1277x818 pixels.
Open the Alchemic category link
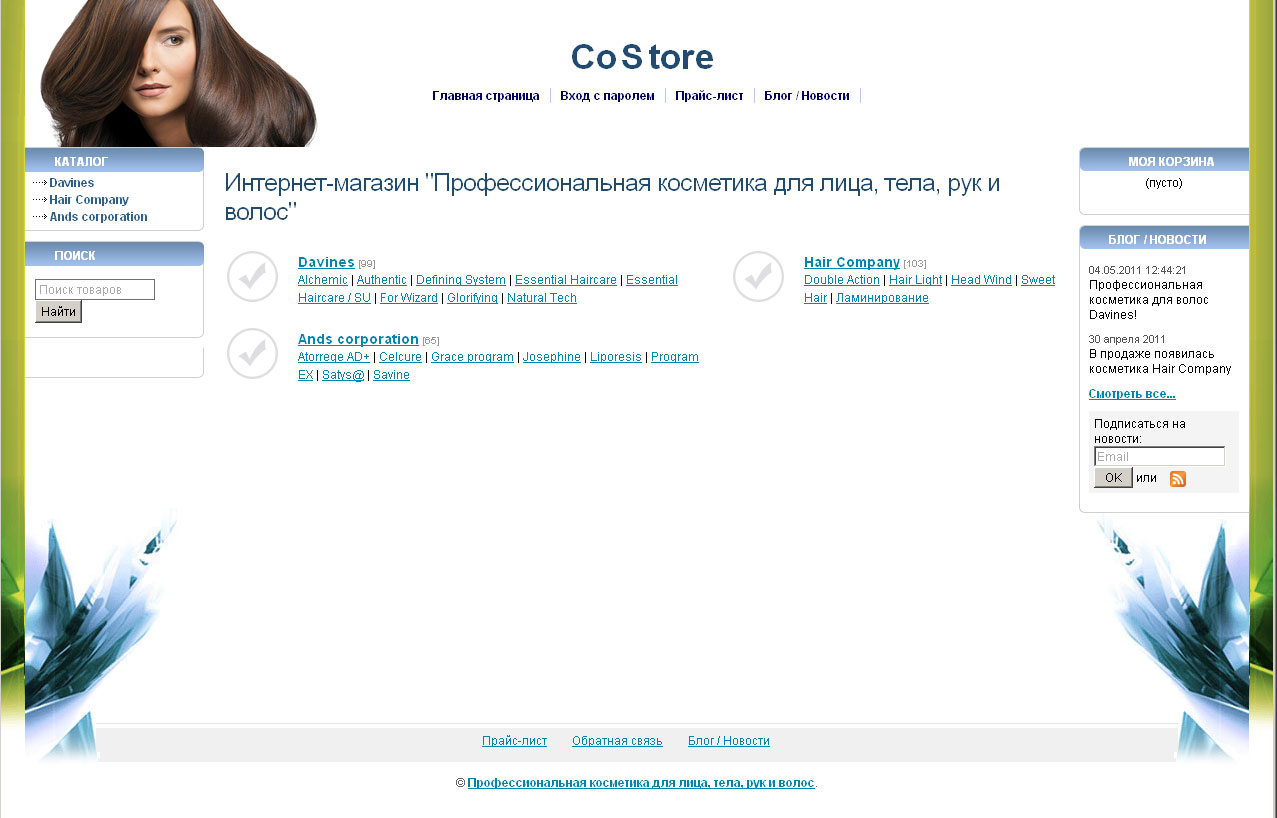[322, 280]
